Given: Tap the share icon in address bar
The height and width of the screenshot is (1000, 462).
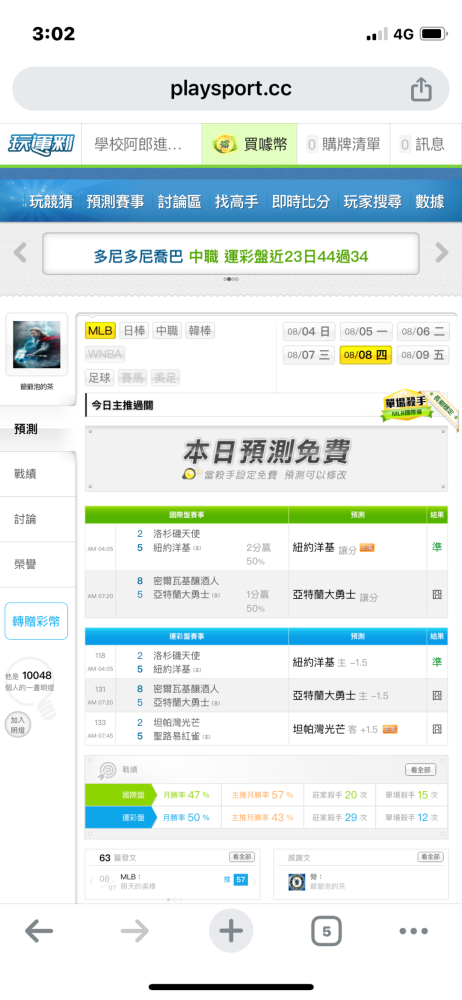Looking at the screenshot, I should tap(421, 89).
